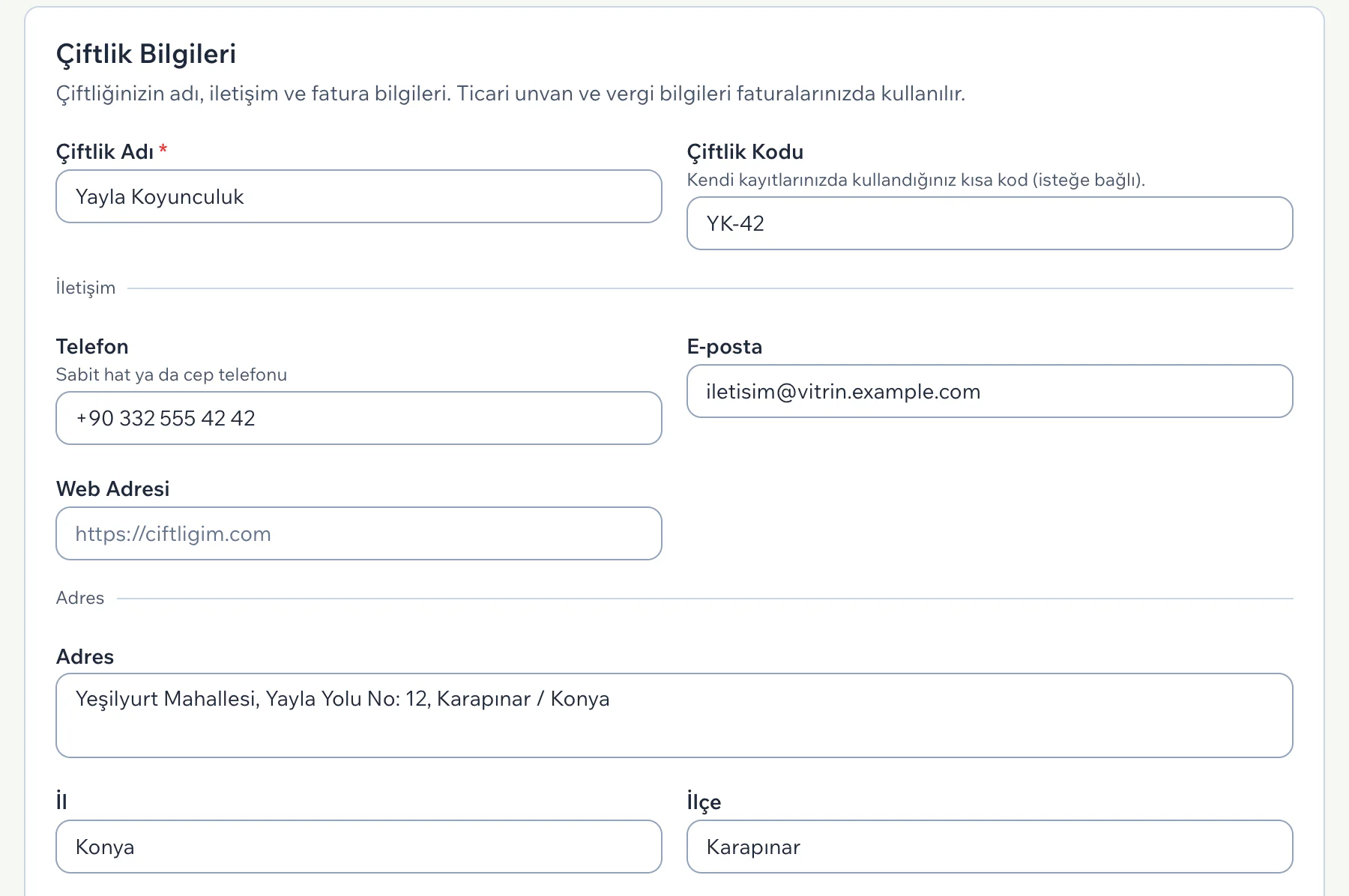Screen dimensions: 1349x896
Task: Focus the Çiftlik Kodu field containing YK-42
Action: pos(990,223)
